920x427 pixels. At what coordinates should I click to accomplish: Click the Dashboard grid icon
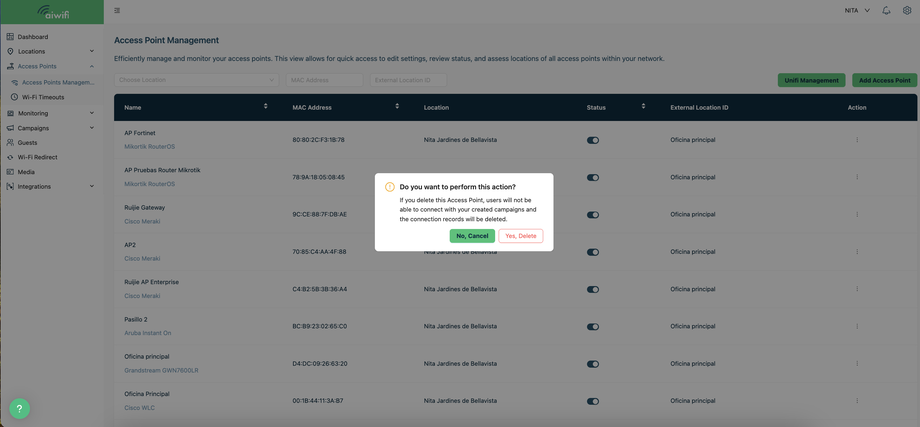[x=10, y=37]
